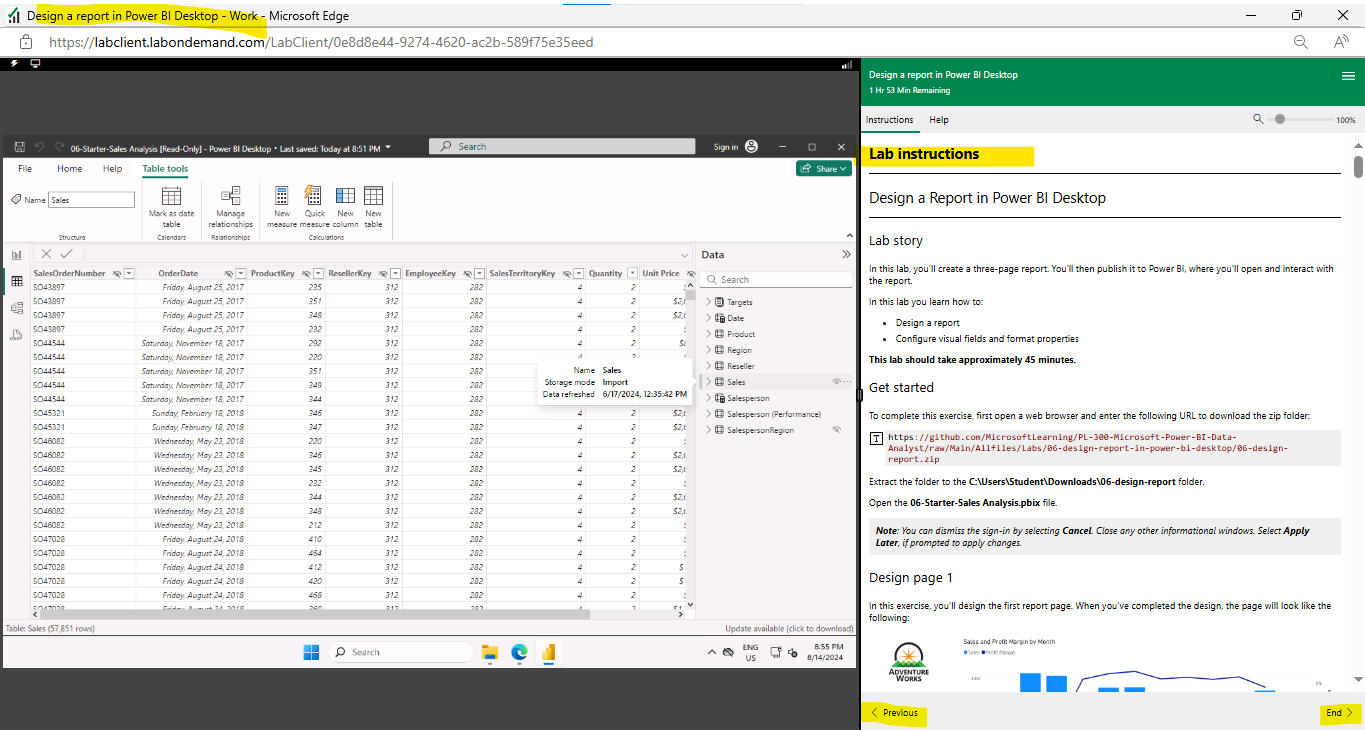Show hidden system tray icons

(712, 652)
